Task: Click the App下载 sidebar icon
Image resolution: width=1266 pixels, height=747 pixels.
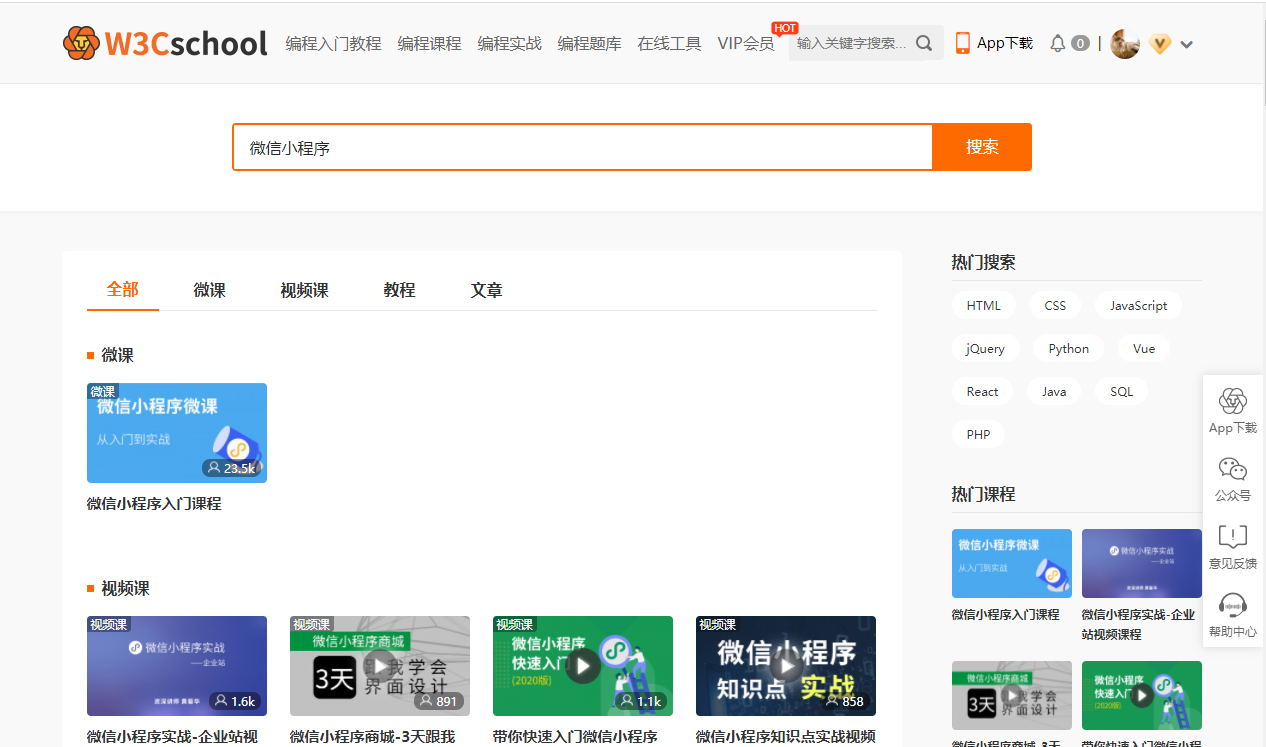Action: tap(1232, 401)
